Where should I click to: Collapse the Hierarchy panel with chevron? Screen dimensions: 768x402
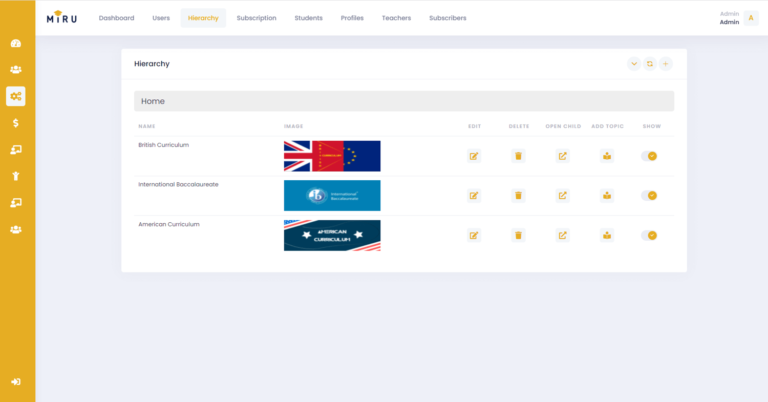coord(634,64)
